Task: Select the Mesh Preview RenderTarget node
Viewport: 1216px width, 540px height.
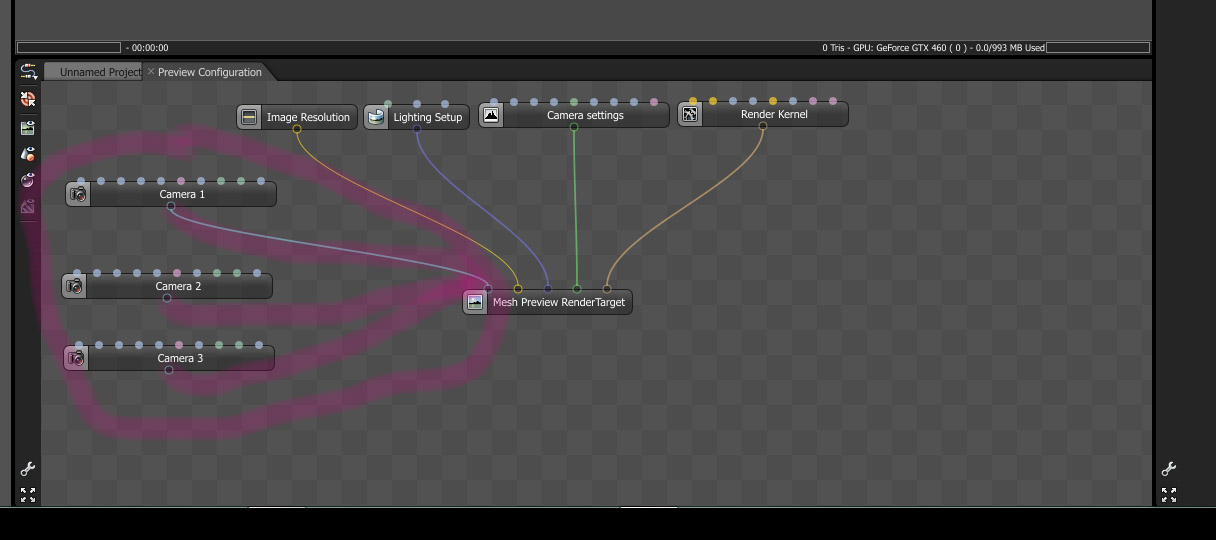Action: (x=548, y=302)
